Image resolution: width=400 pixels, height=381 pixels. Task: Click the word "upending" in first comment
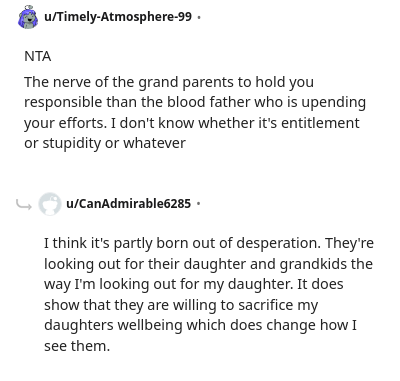tap(333, 103)
